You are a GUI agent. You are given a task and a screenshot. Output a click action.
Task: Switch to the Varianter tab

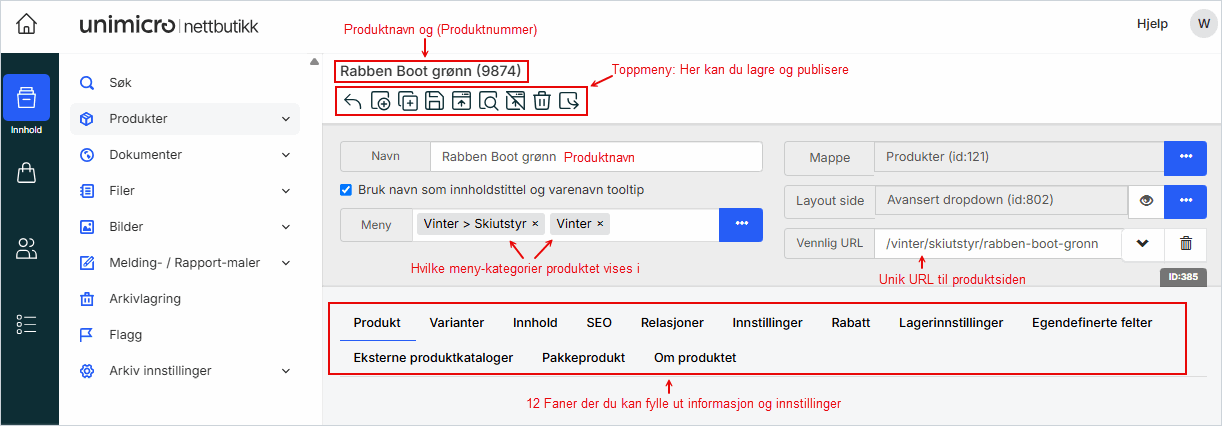tap(457, 323)
